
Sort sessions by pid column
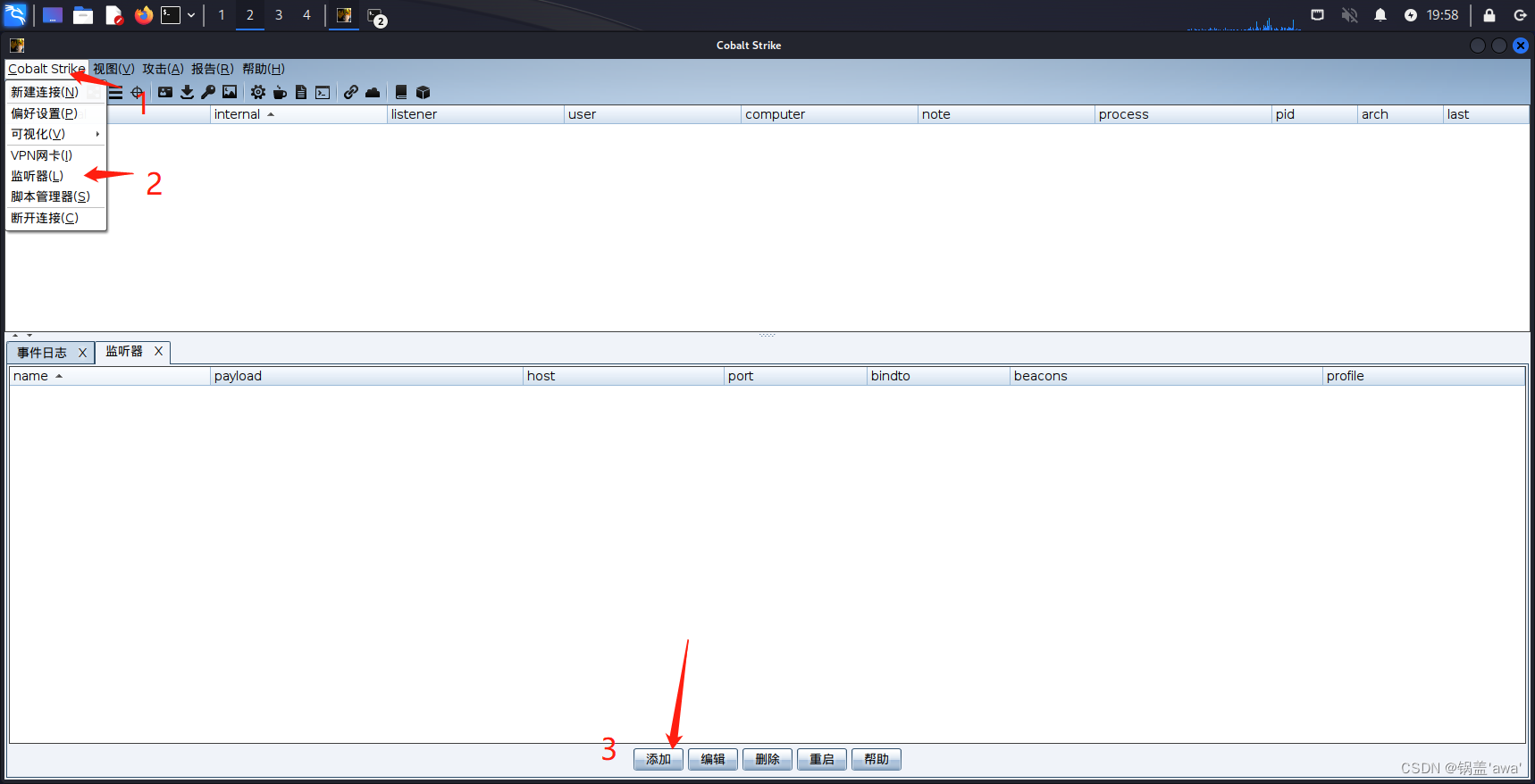point(1314,114)
